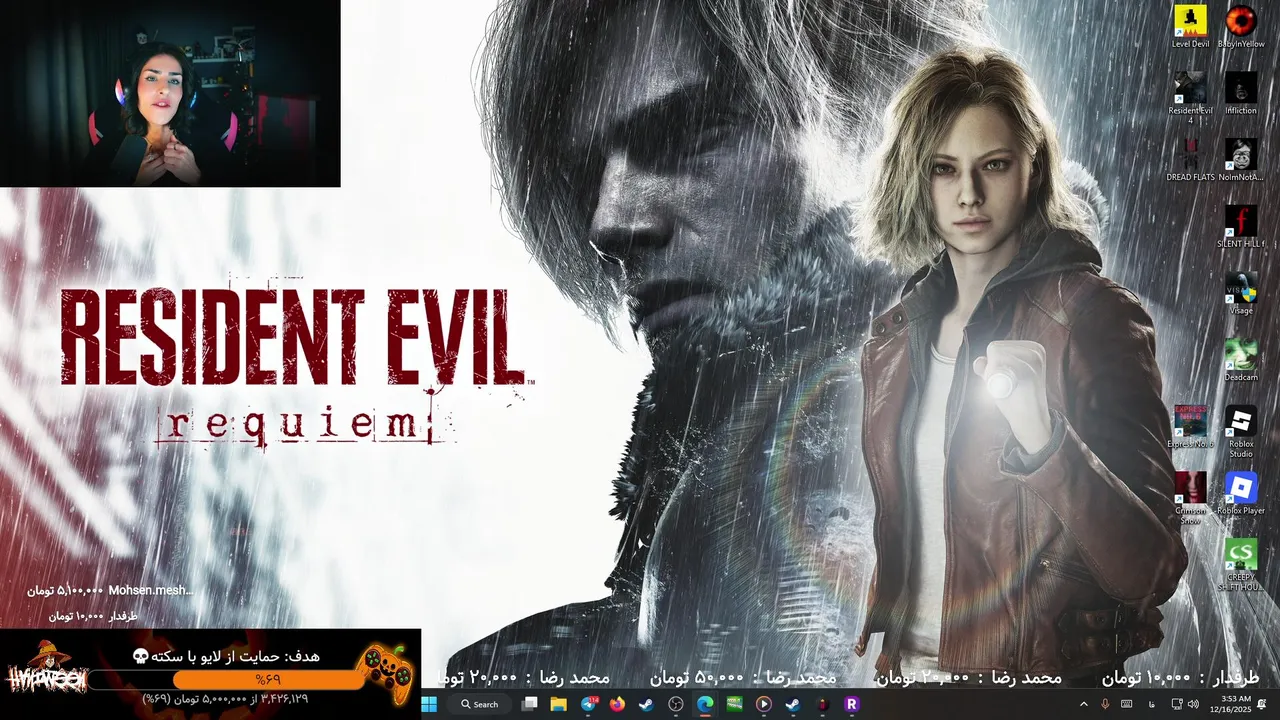Open network settings from the tray
Screen dimensions: 1280x720
click(x=1177, y=704)
